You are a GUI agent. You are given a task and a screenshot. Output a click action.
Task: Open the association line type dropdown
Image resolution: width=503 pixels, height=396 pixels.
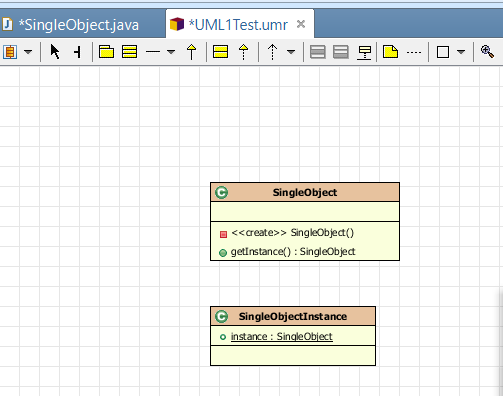171,52
